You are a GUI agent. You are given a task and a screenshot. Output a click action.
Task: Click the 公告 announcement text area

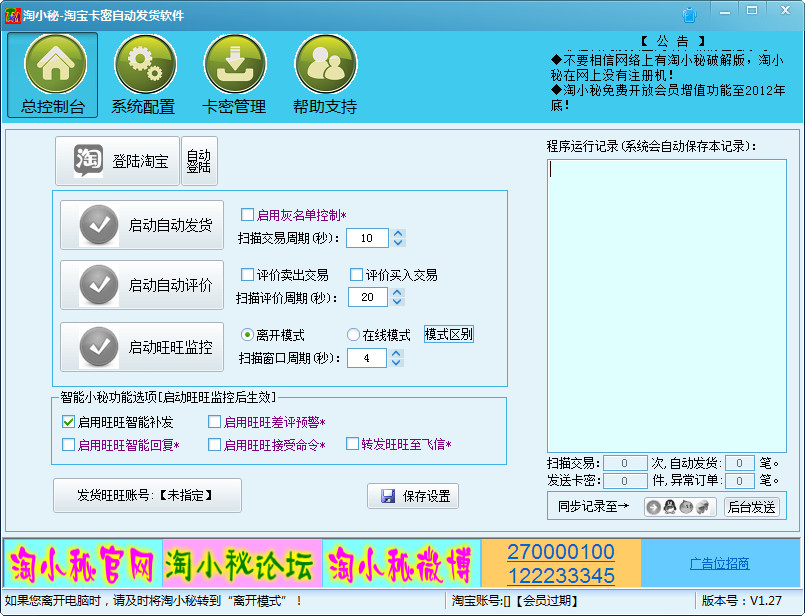[668, 82]
